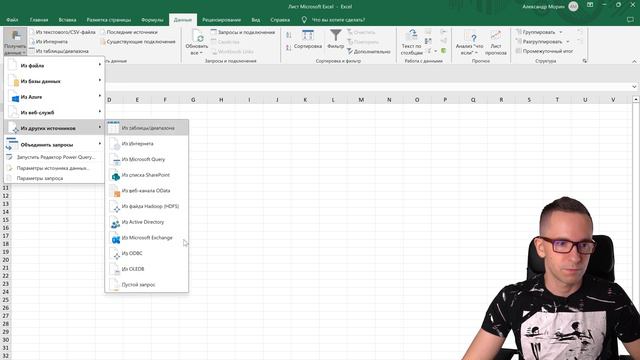Click Промежуточный итог
Viewport: 640px width, 360px height.
(x=544, y=51)
